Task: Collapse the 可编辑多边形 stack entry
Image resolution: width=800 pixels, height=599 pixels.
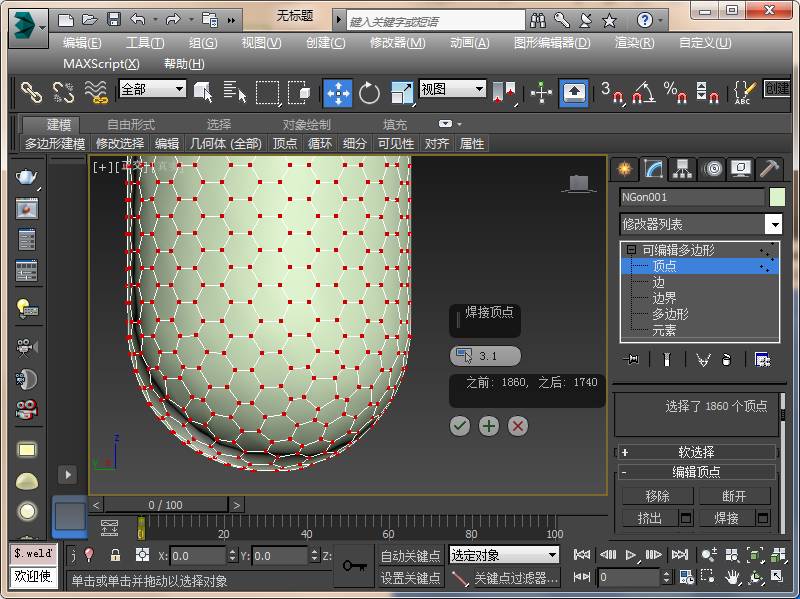Action: pos(631,249)
